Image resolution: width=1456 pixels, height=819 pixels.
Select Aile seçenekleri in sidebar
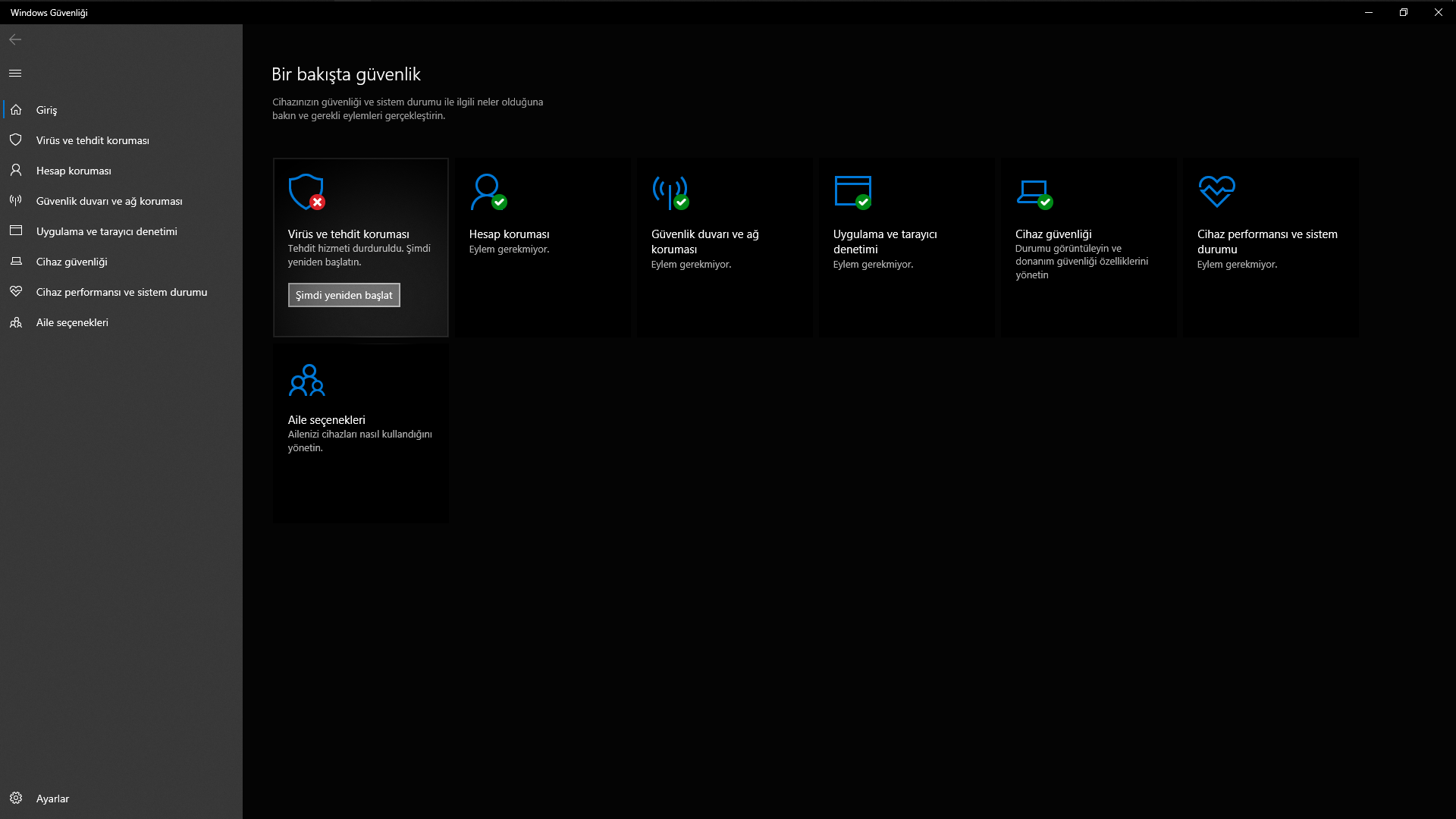click(121, 322)
